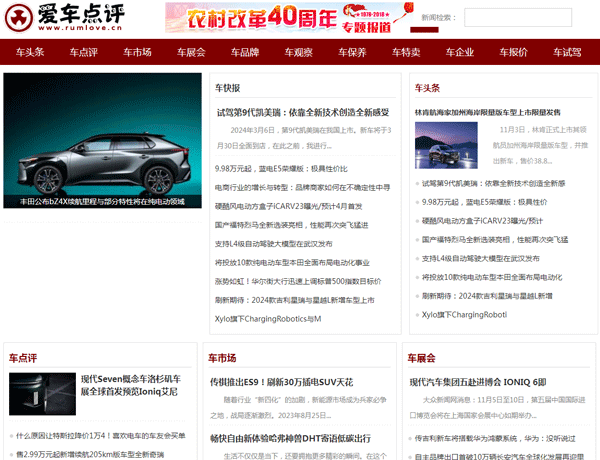Open 车品牌 navigation item
The height and width of the screenshot is (460, 600).
point(245,52)
